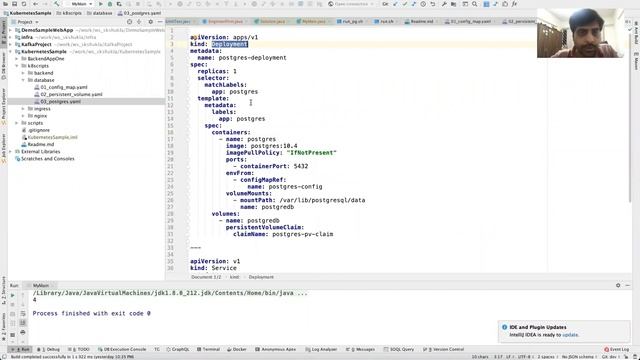Click database in the breadcrumb bar
Image resolution: width=640 pixels, height=360 pixels.
[99, 13]
